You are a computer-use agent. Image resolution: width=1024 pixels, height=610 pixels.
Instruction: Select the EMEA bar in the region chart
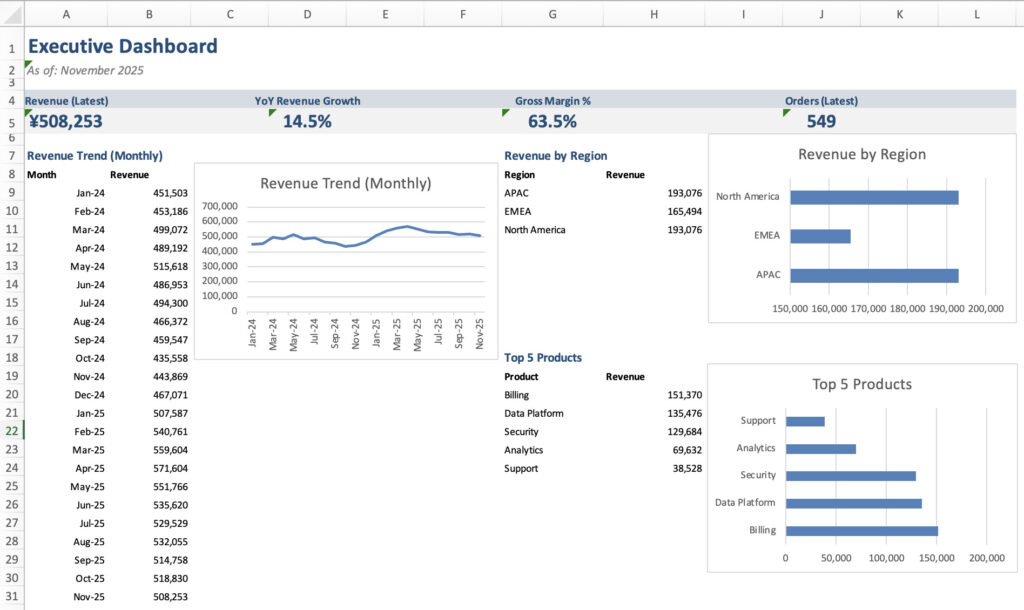click(820, 236)
